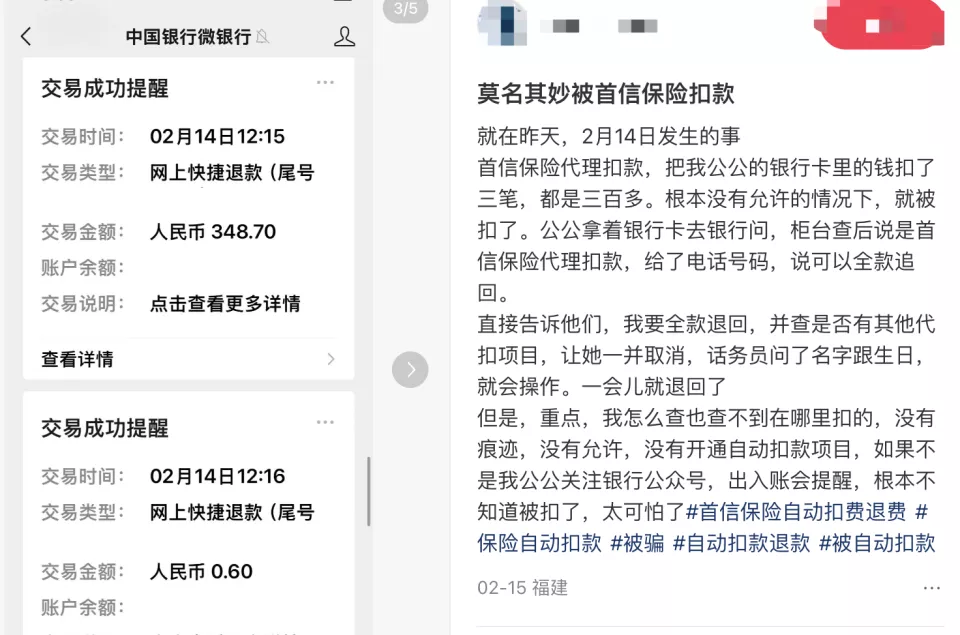Go back using the left arrow icon
This screenshot has height=635, width=960.
26,36
